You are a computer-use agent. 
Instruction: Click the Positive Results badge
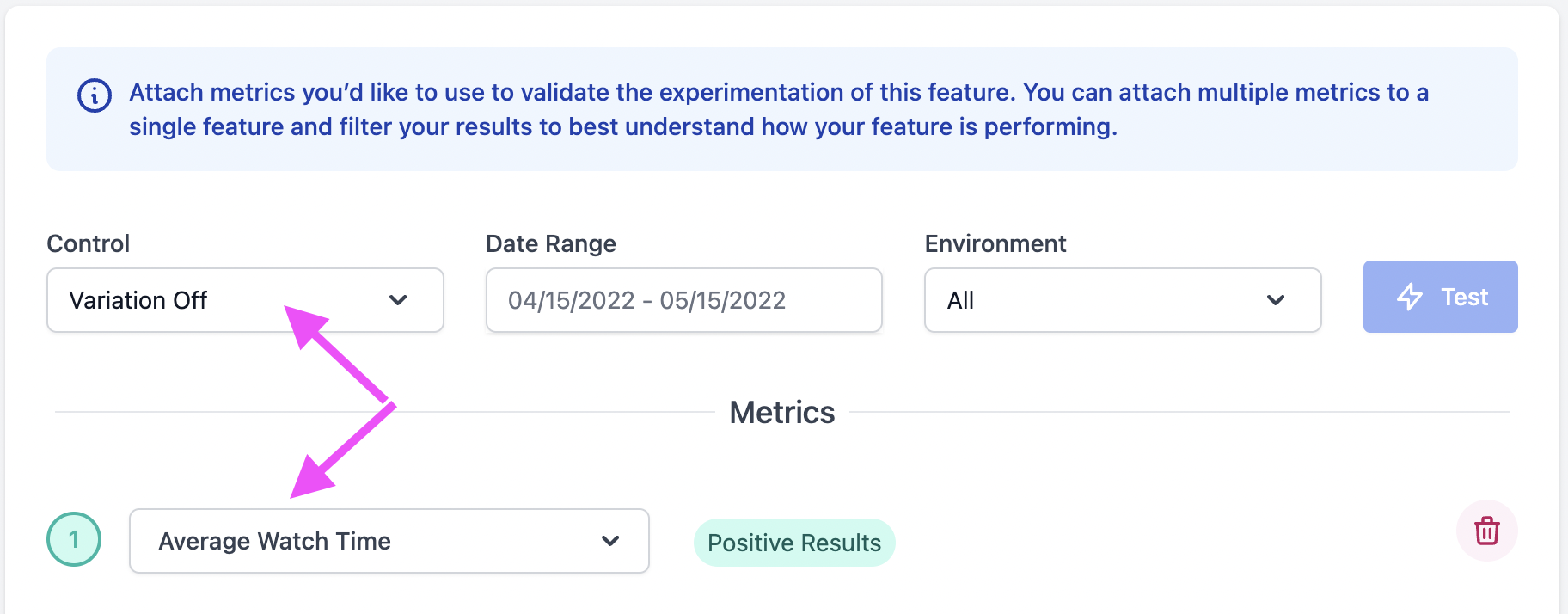[x=793, y=542]
